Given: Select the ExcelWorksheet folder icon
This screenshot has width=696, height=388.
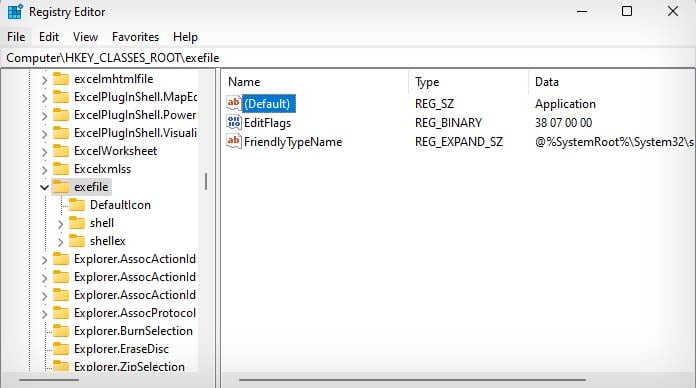Looking at the screenshot, I should tap(61, 151).
